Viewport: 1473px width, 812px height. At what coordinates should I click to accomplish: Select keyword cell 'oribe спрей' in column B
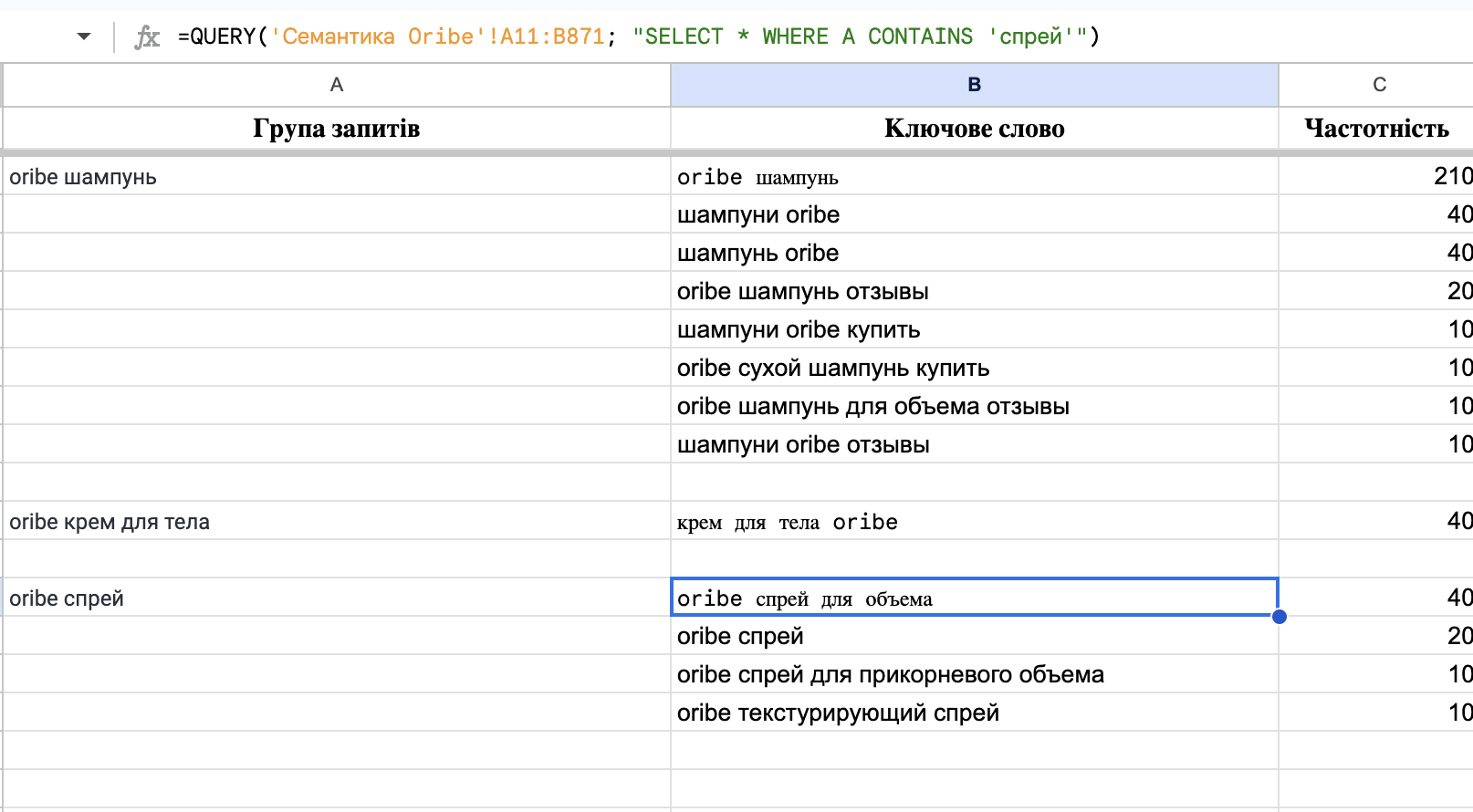click(975, 636)
